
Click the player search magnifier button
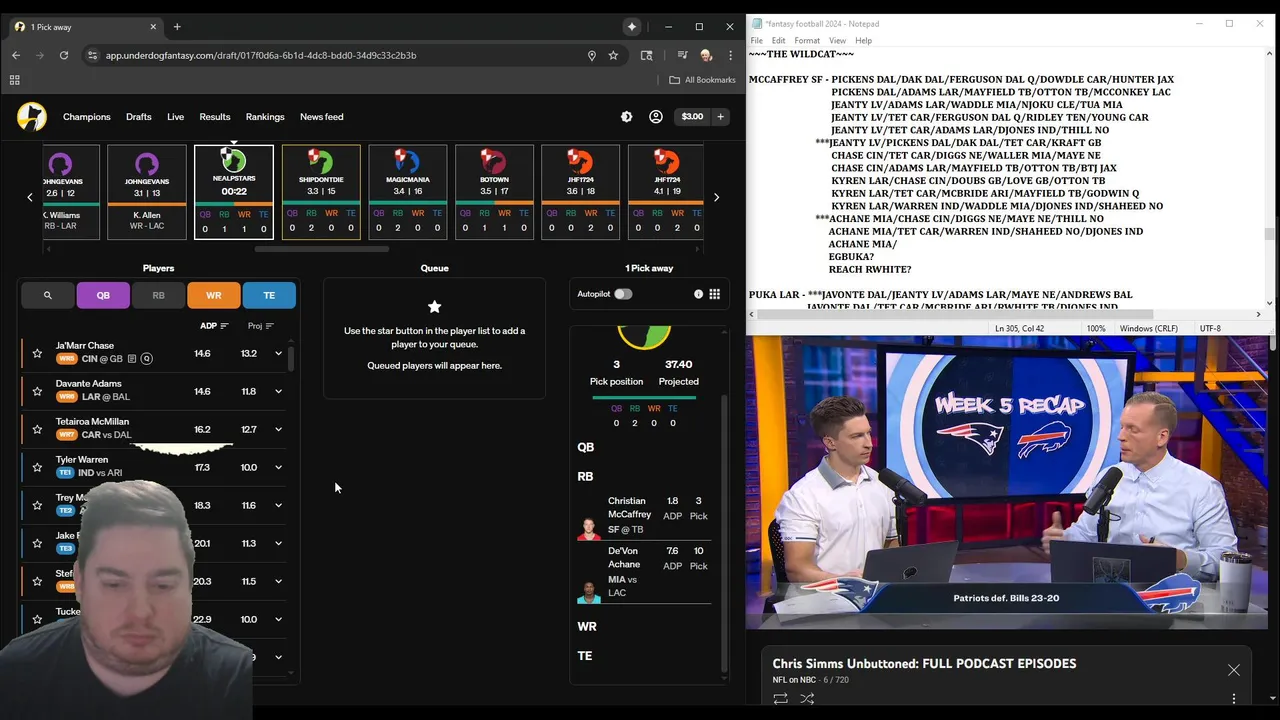pos(47,295)
